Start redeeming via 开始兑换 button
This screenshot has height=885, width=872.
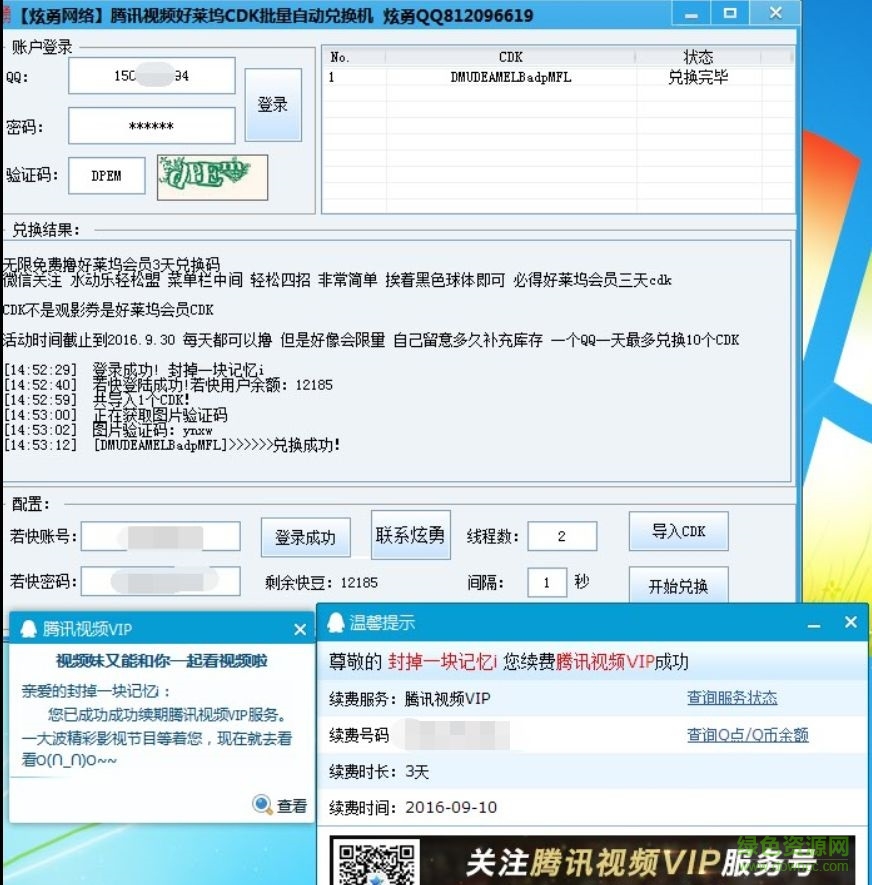679,588
